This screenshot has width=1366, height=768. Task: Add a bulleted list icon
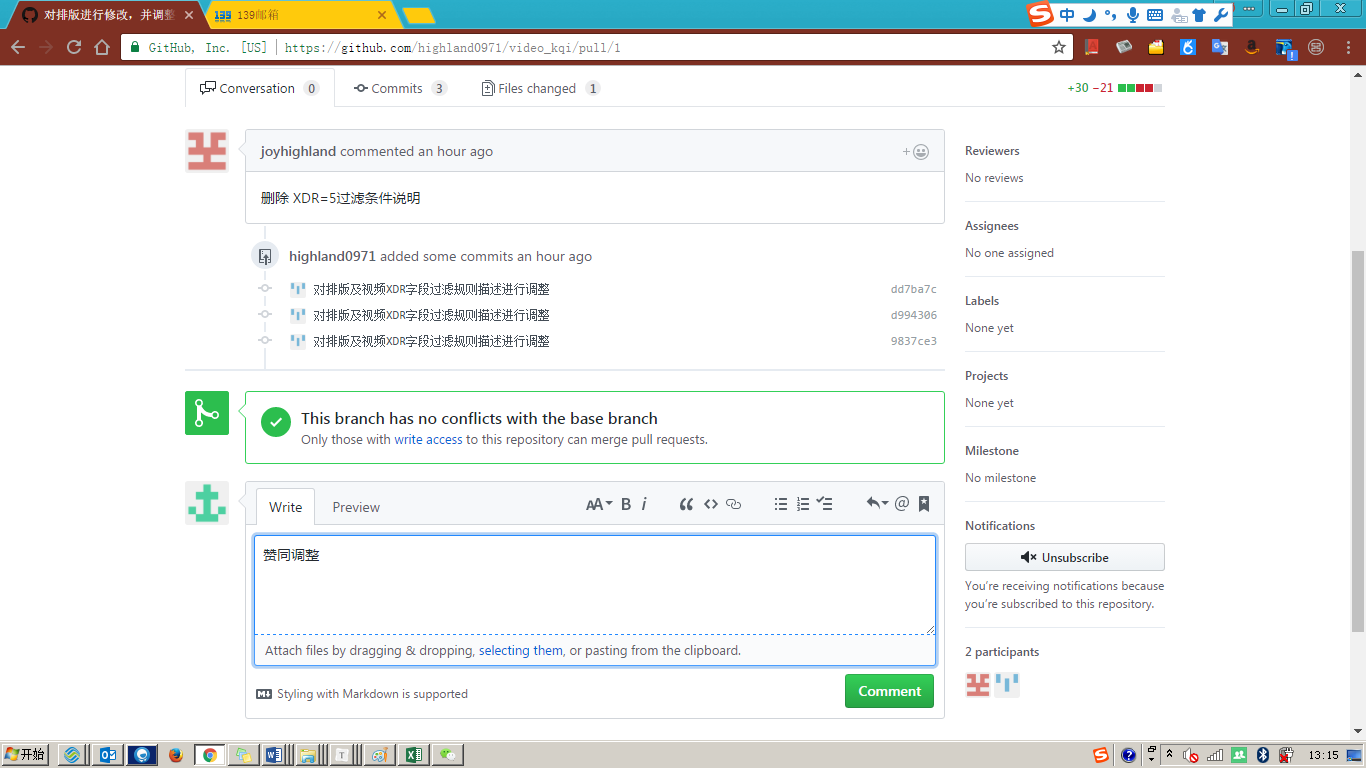pyautogui.click(x=781, y=504)
